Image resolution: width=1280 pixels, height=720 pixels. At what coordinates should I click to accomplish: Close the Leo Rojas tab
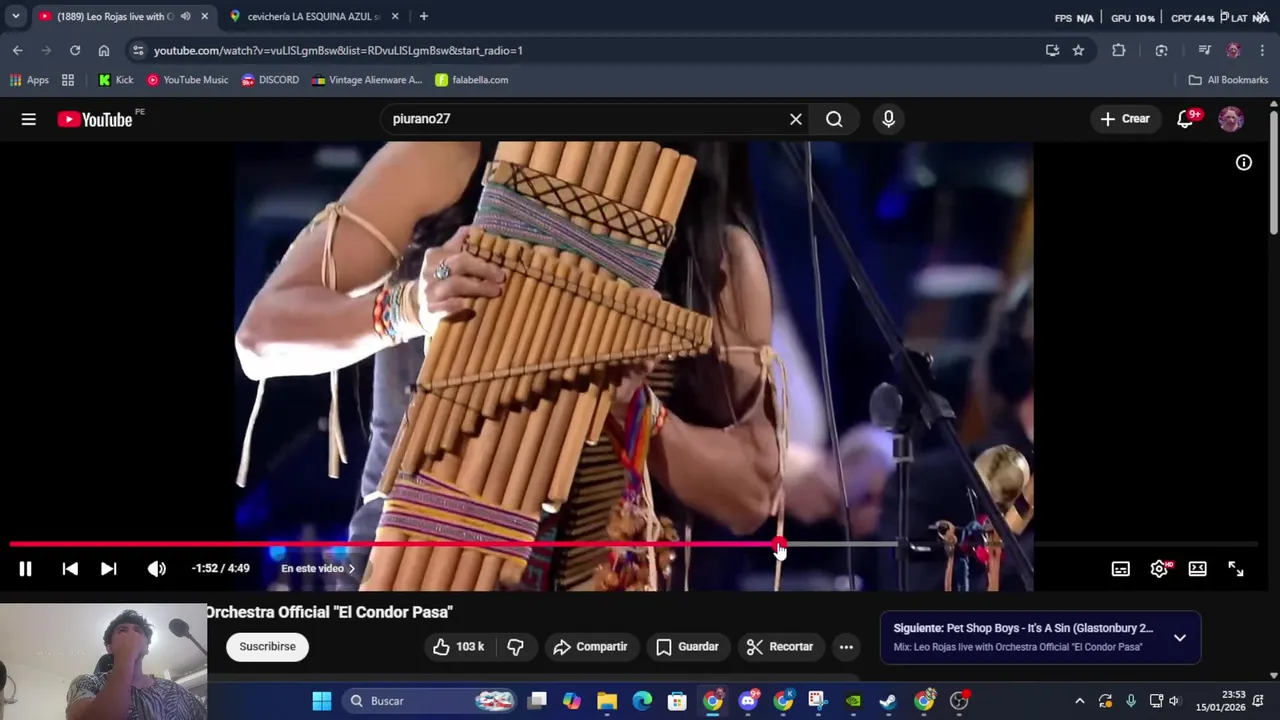[205, 16]
